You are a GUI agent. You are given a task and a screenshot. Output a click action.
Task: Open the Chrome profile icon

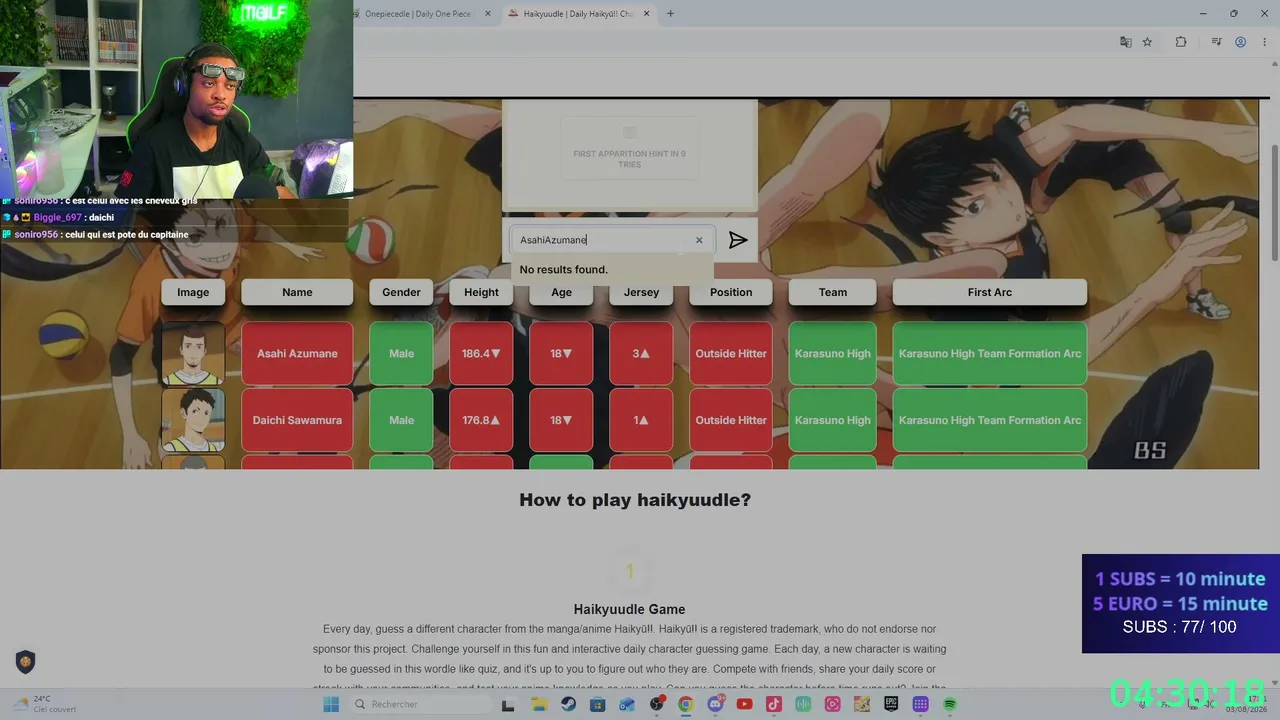click(1240, 42)
